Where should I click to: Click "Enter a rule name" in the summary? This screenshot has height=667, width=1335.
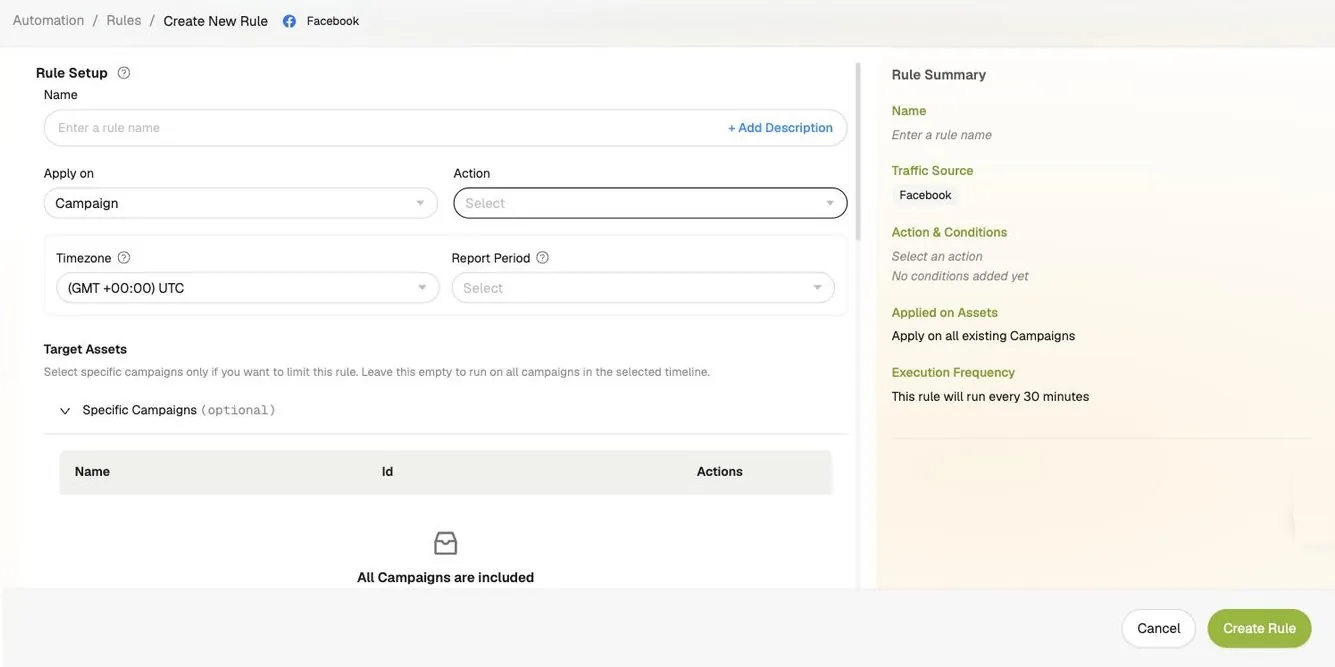click(942, 134)
